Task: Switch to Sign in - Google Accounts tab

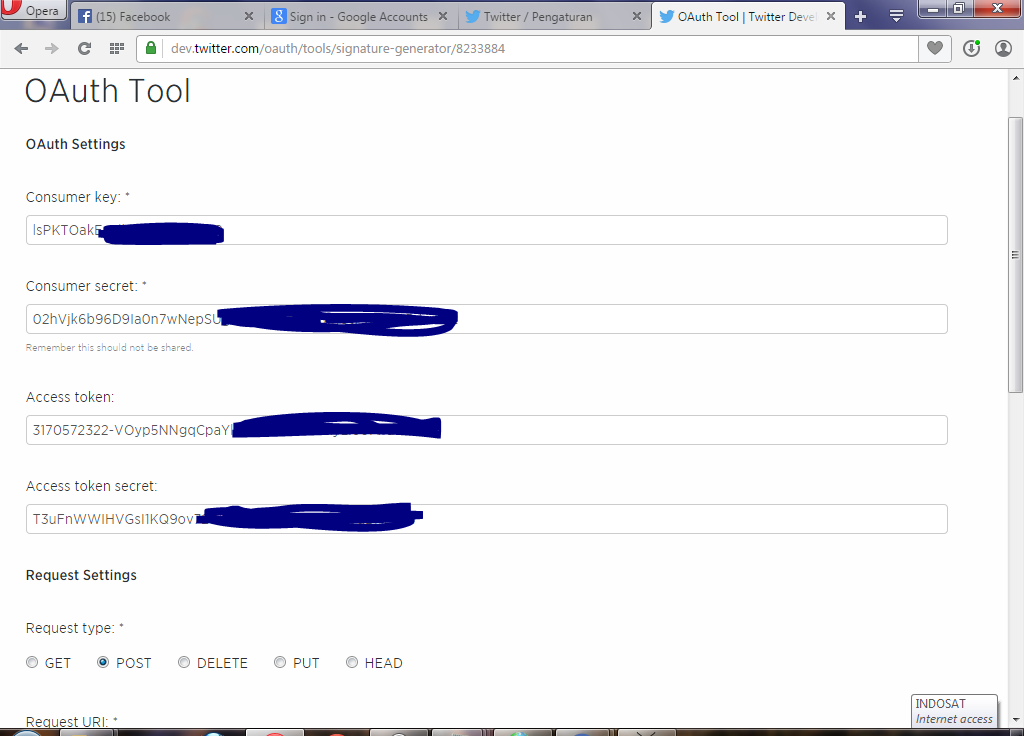Action: tap(359, 16)
